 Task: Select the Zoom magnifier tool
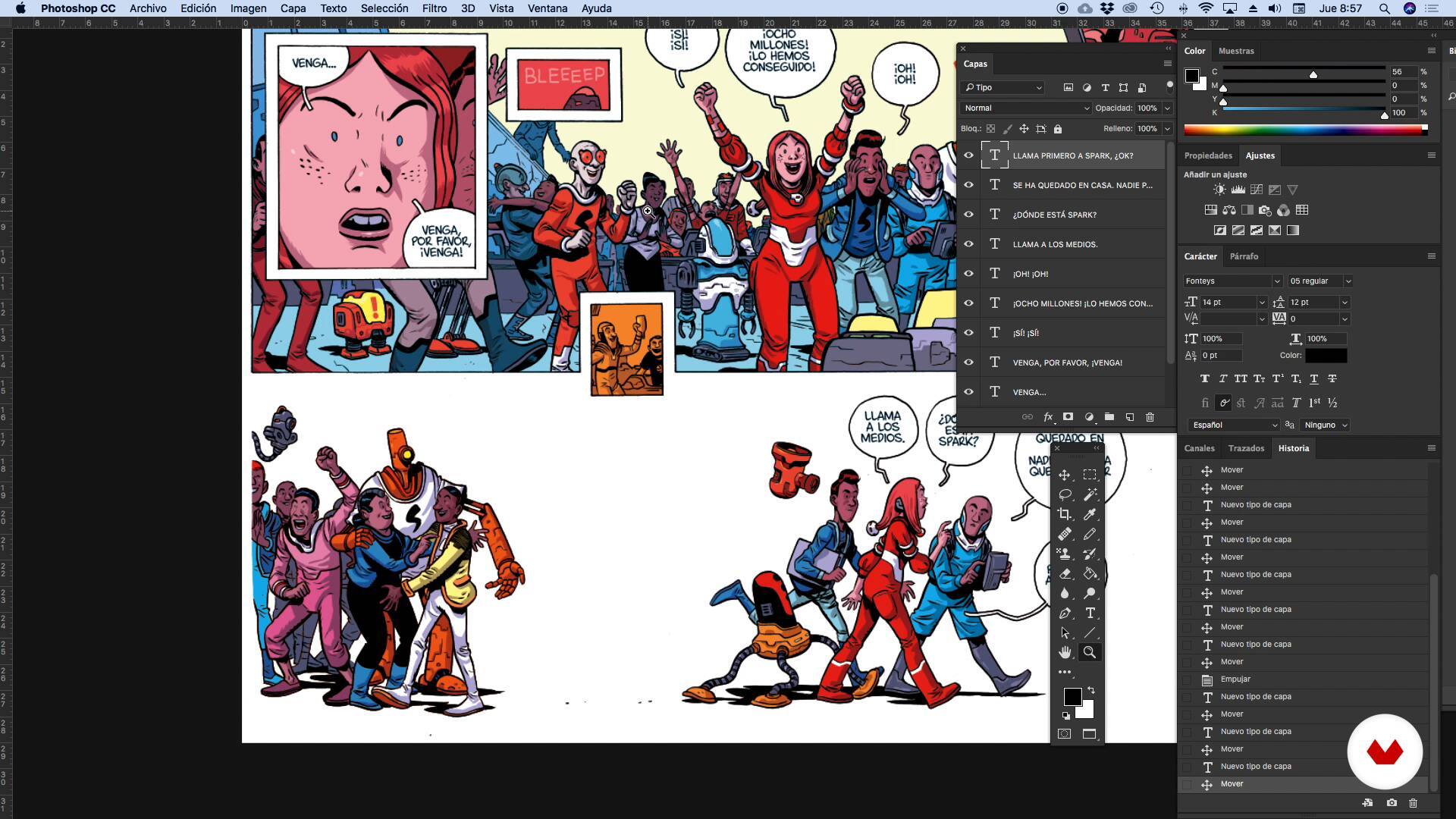[x=1090, y=652]
